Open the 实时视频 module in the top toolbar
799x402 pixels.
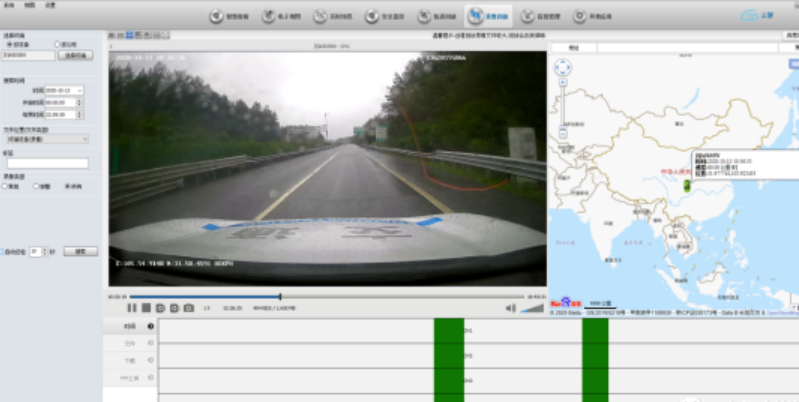pyautogui.click(x=336, y=16)
